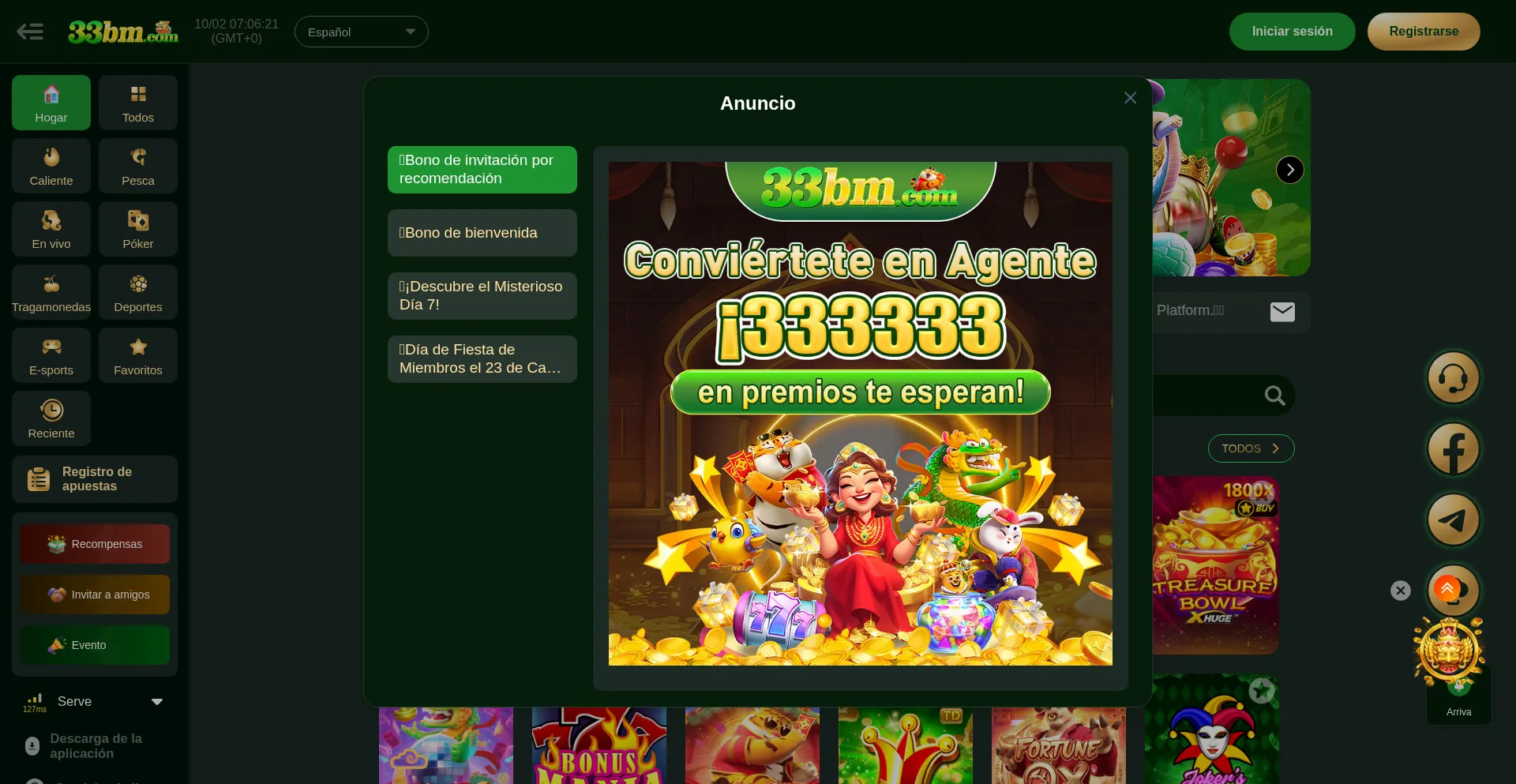1516x784 pixels.
Task: Advance the banner carousel with the next arrow
Action: [1290, 170]
